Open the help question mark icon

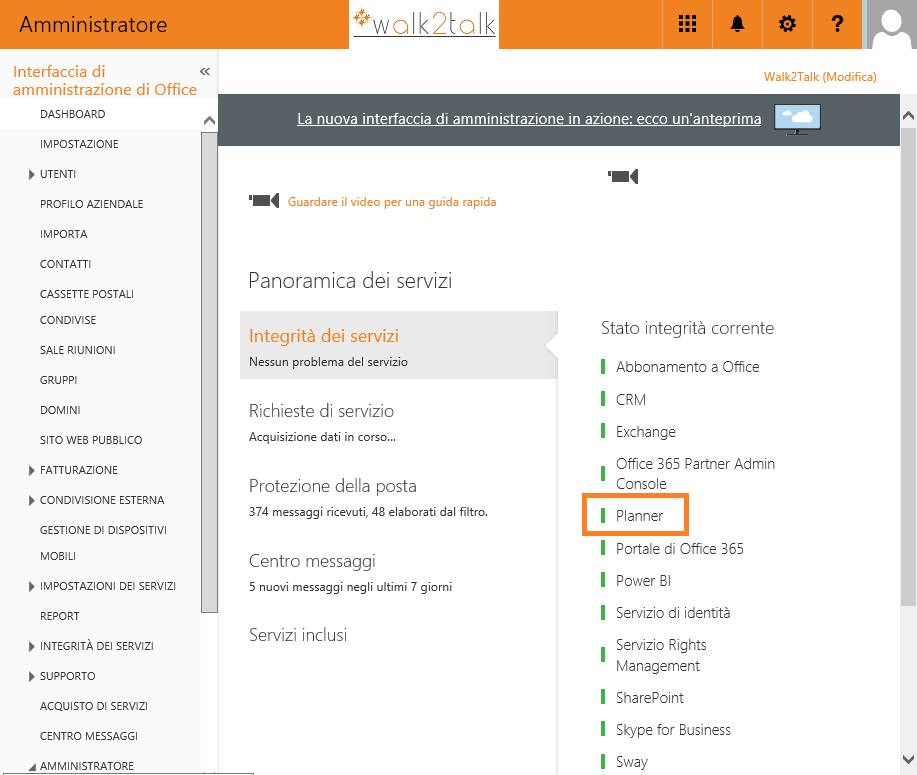837,24
